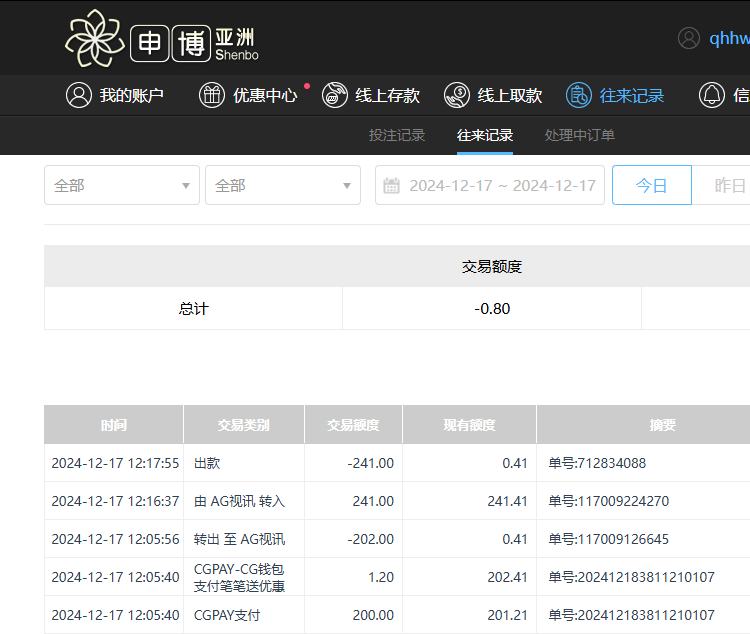Click the 时间 column header
This screenshot has height=634, width=750.
pyautogui.click(x=114, y=425)
